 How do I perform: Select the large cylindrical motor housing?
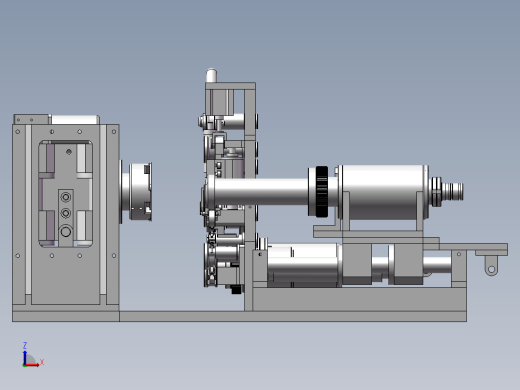[383, 192]
